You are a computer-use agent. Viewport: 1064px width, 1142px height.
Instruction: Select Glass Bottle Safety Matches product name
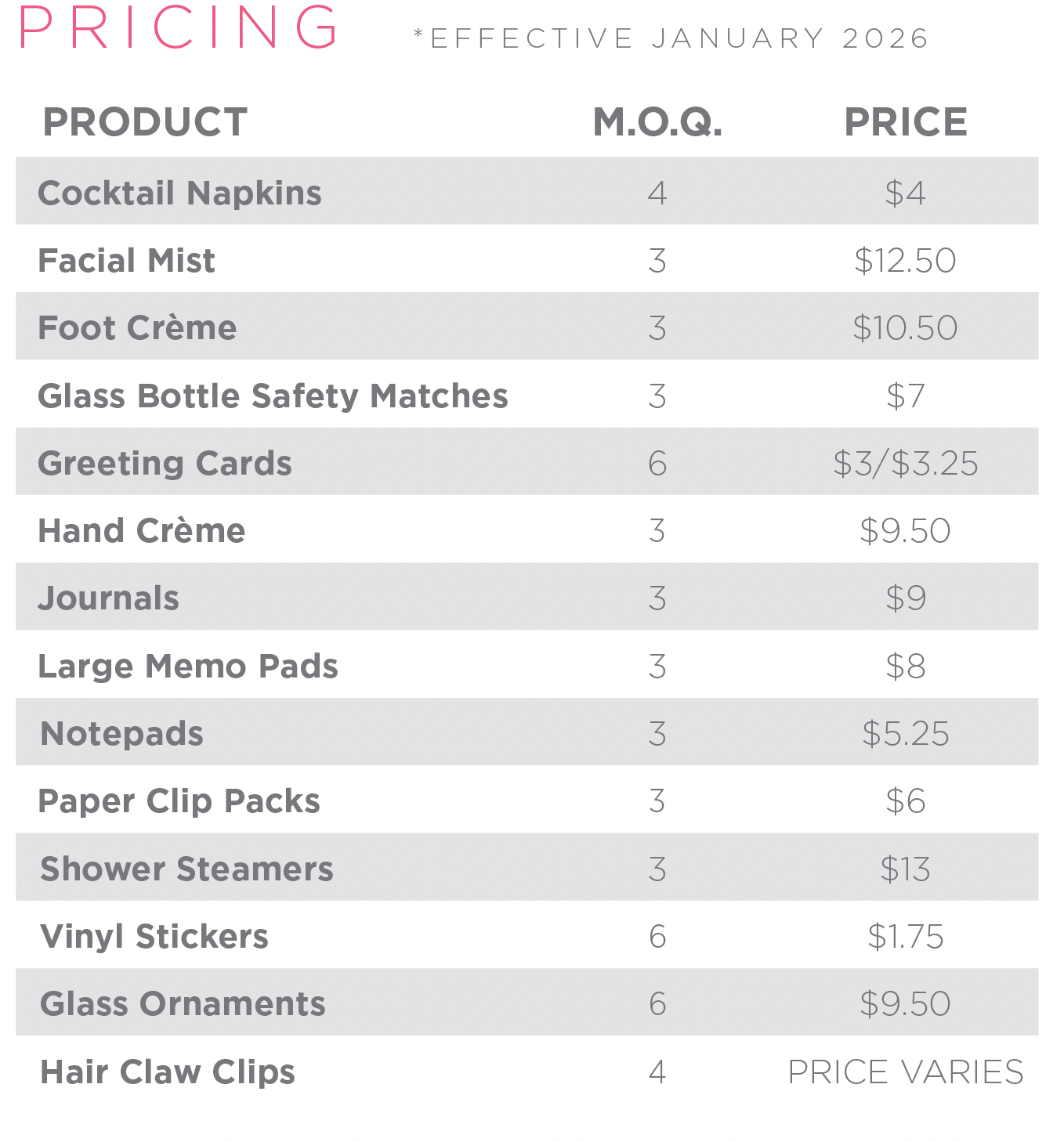[273, 396]
